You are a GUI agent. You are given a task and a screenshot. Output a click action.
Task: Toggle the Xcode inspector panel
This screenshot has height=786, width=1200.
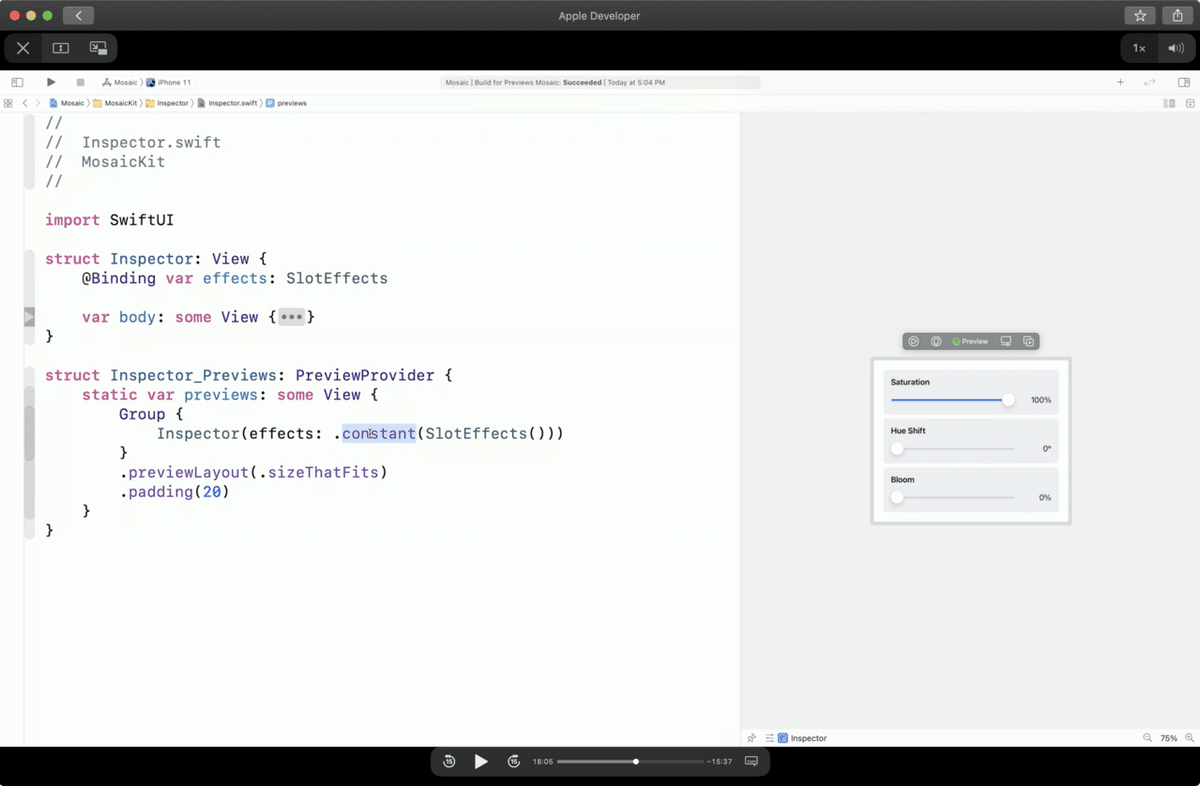click(1184, 82)
